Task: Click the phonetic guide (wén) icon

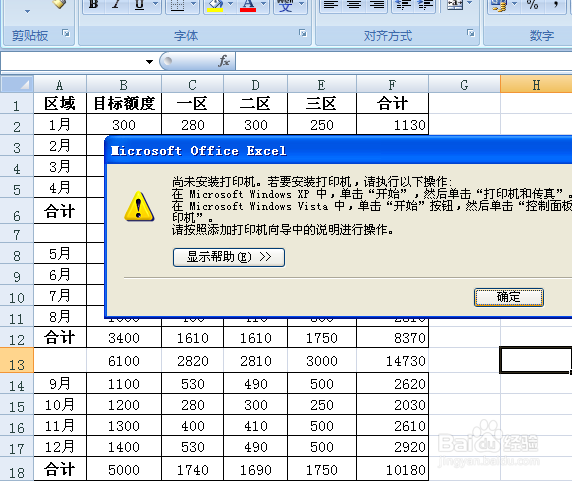Action: [285, 5]
